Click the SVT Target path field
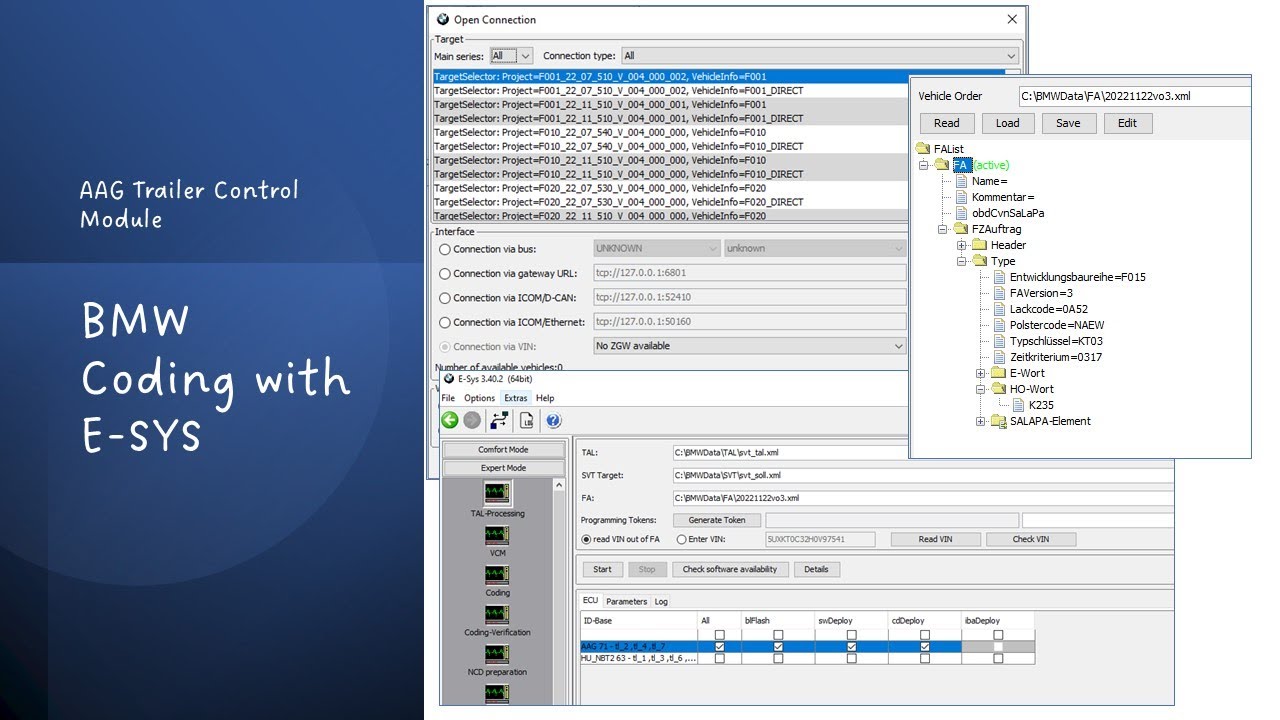 click(x=923, y=475)
